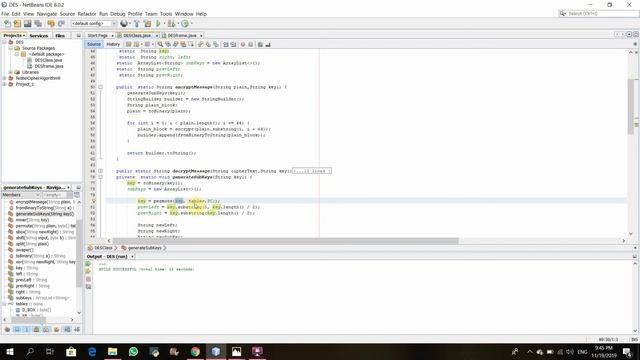Open the Refactor menu
Image resolution: width=640 pixels, height=360 pixels.
click(87, 14)
